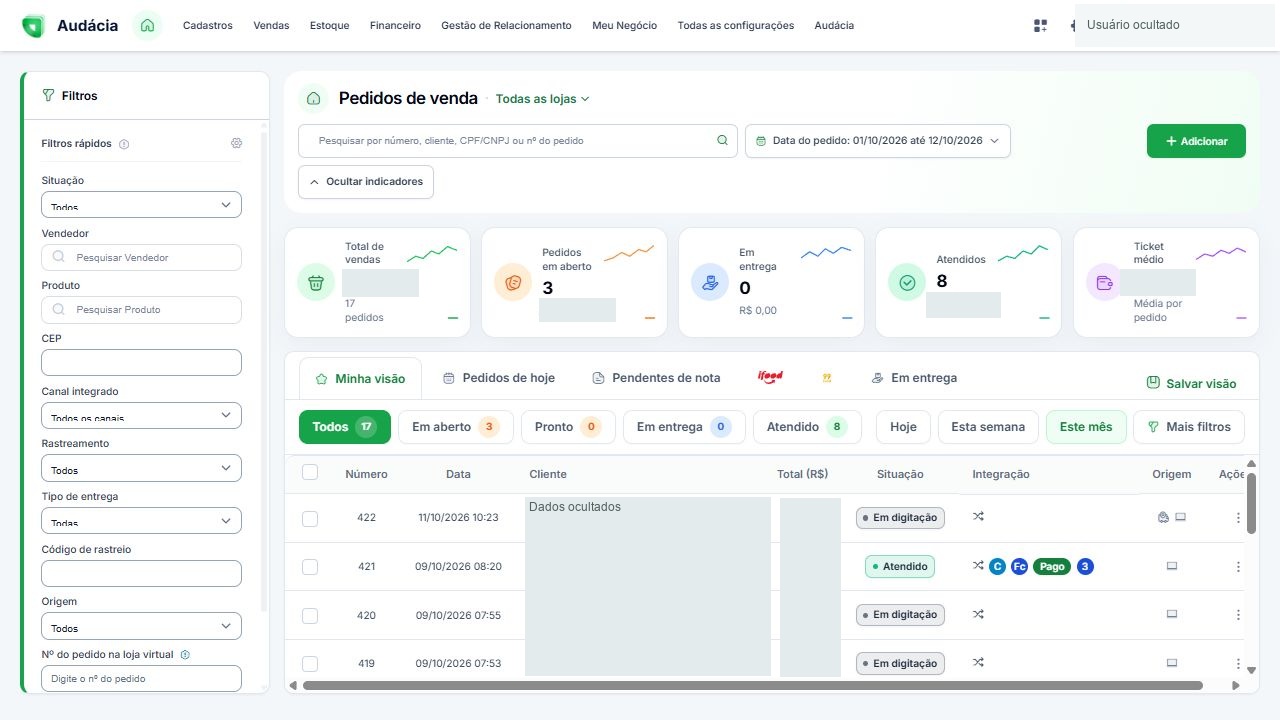Click the Total de vendas basket icon
The width and height of the screenshot is (1280, 720).
[x=316, y=282]
